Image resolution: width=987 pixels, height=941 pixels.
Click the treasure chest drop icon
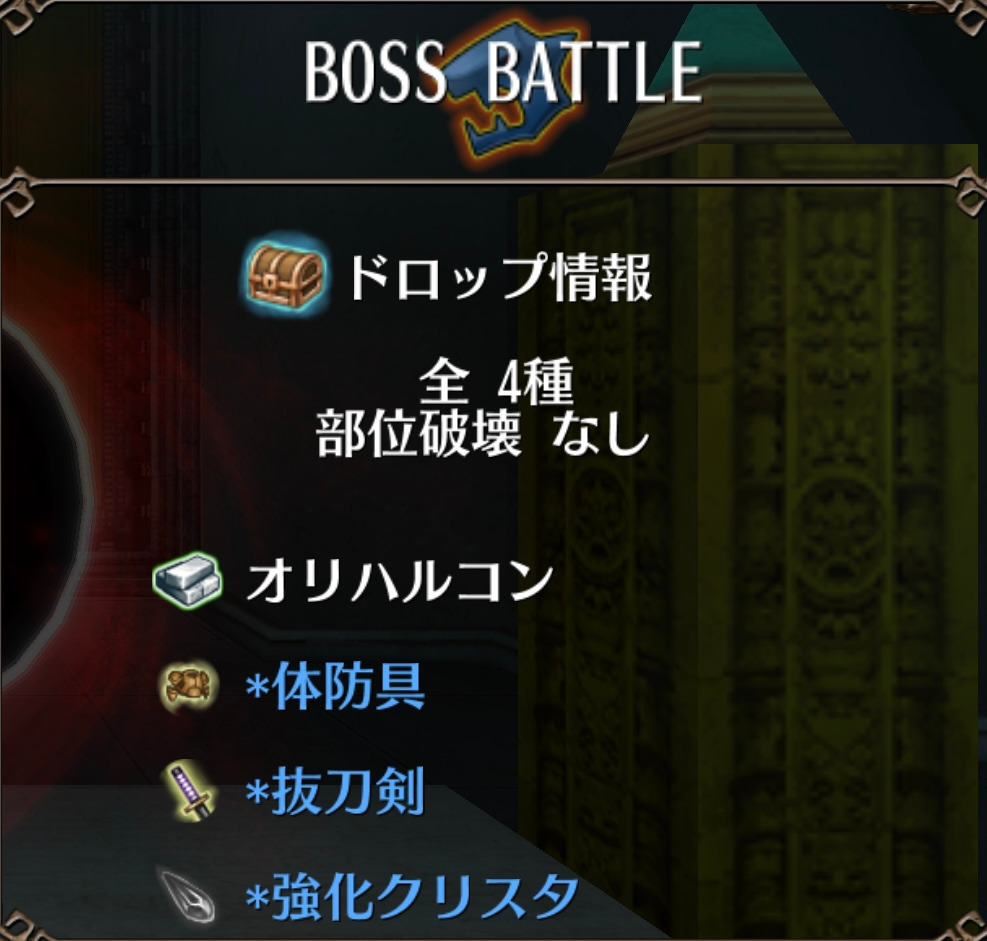285,276
